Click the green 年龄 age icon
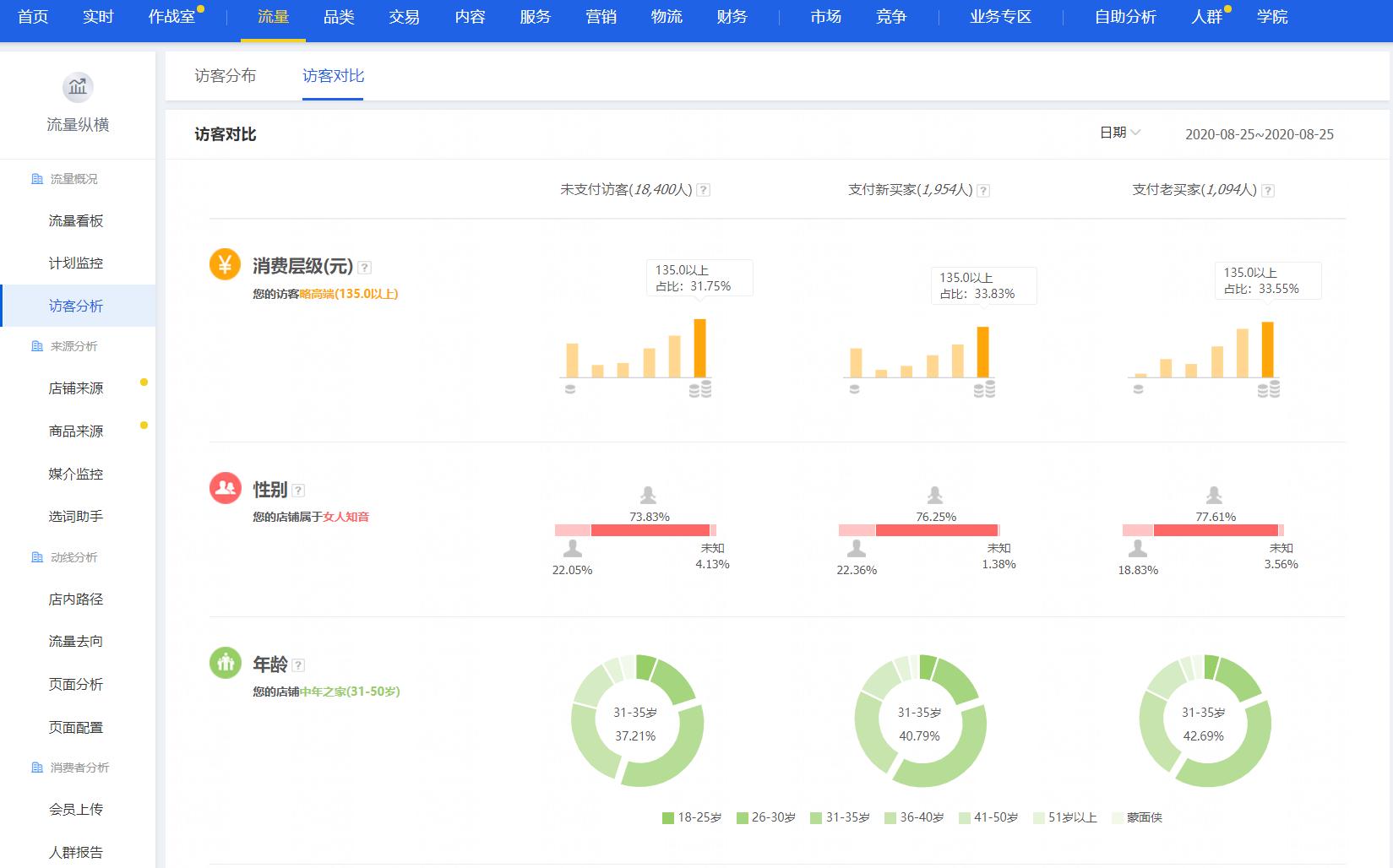The width and height of the screenshot is (1393, 868). click(x=225, y=664)
